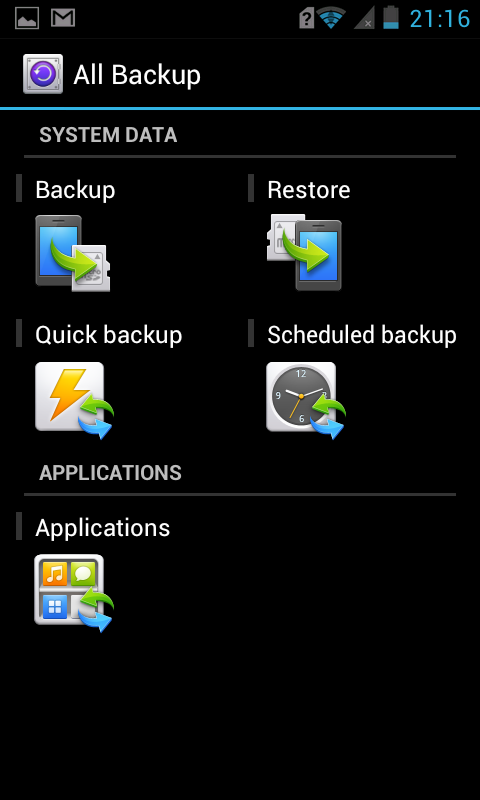
Task: Tap the Restore SD-card-to-phone icon
Action: pos(304,252)
